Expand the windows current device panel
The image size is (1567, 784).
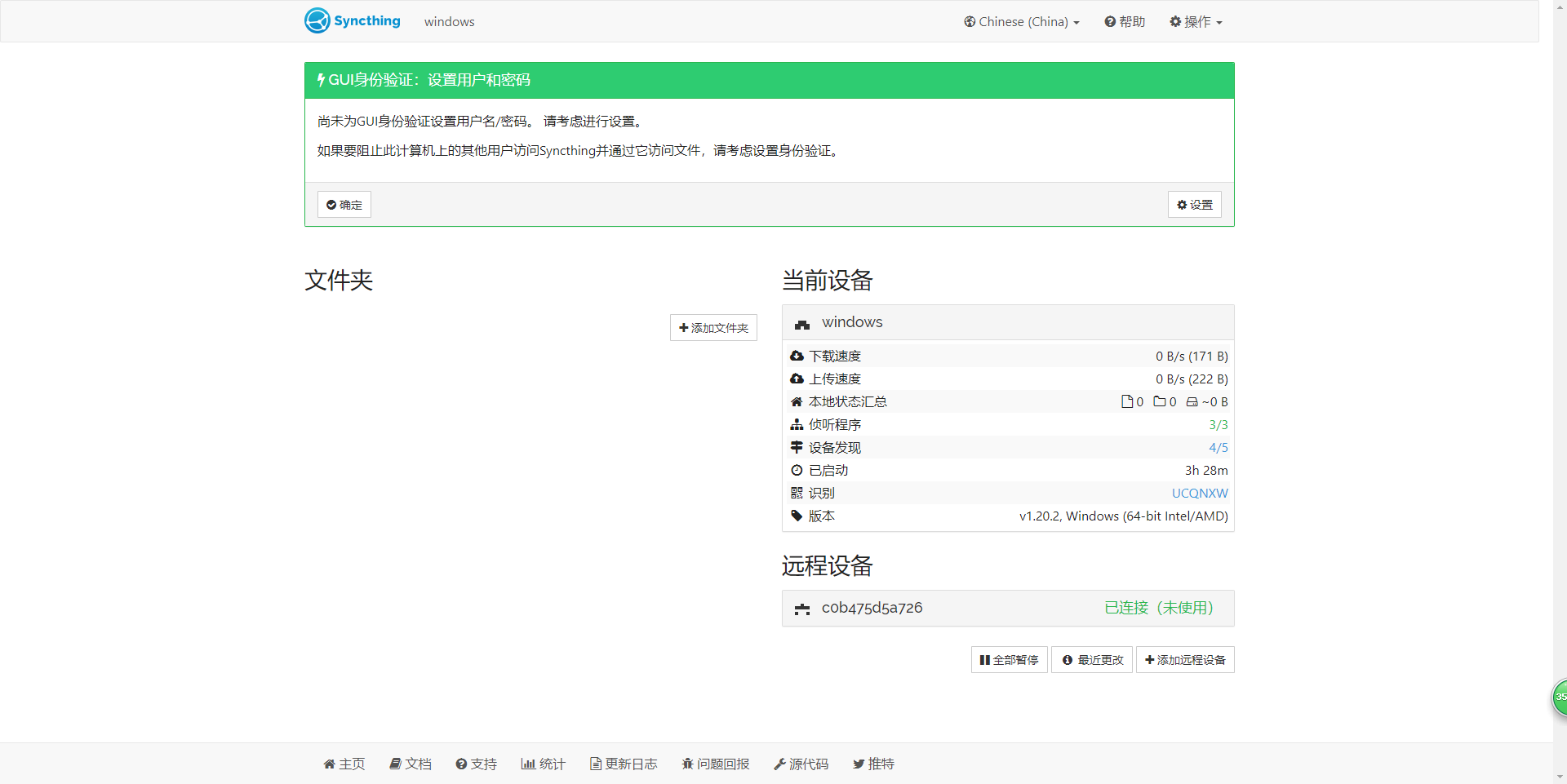(1008, 322)
